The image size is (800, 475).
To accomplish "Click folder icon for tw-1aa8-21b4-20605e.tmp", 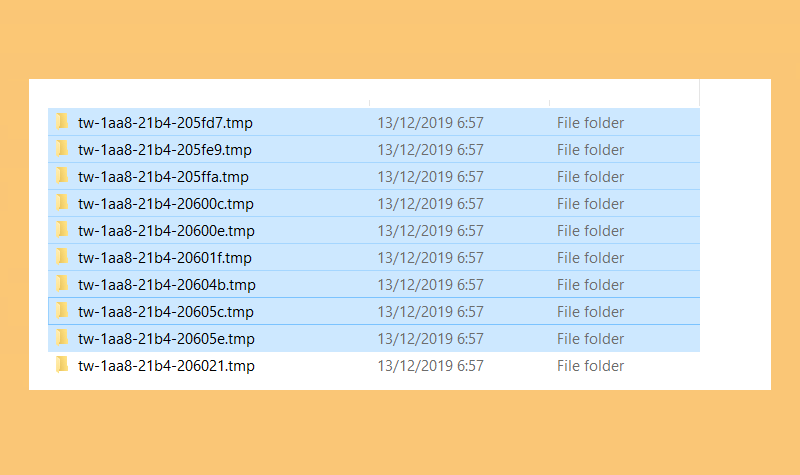I will pyautogui.click(x=62, y=338).
